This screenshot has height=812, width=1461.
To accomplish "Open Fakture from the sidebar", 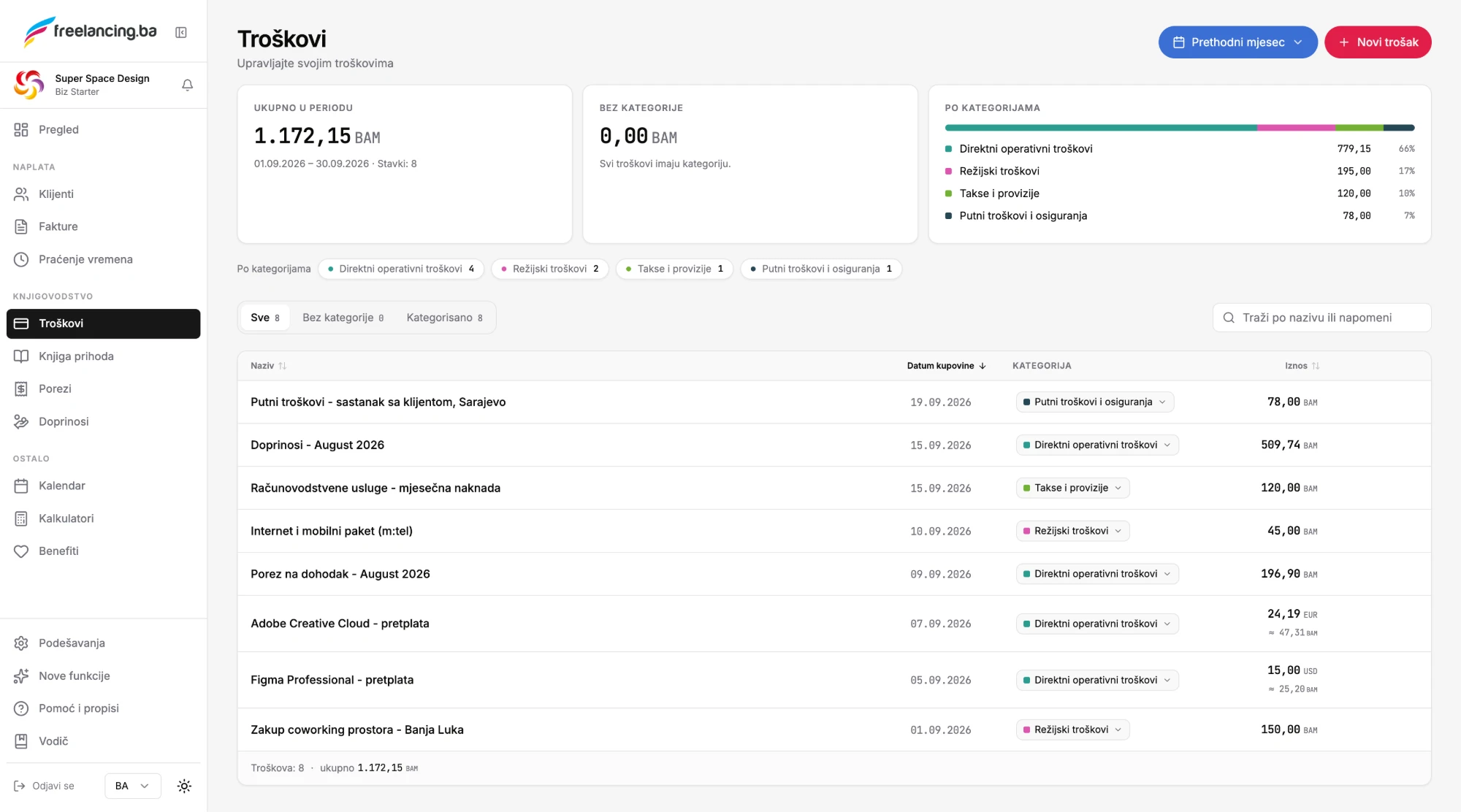I will [x=104, y=226].
